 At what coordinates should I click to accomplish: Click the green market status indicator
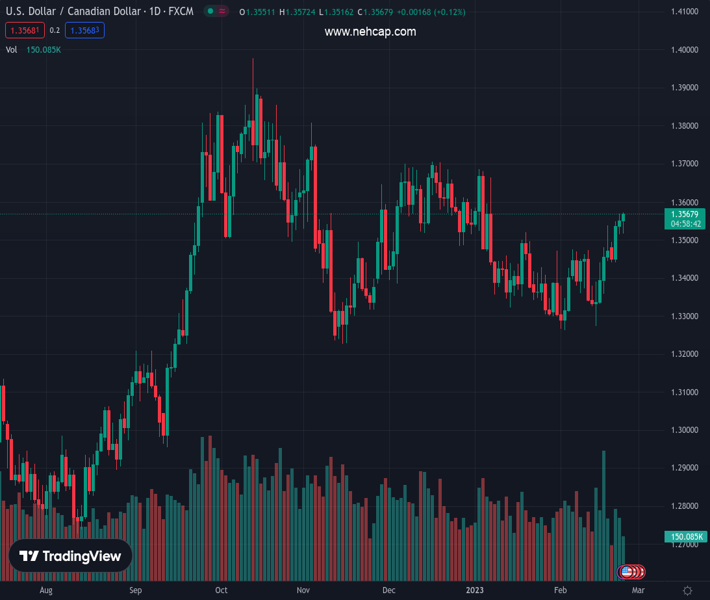click(x=211, y=12)
